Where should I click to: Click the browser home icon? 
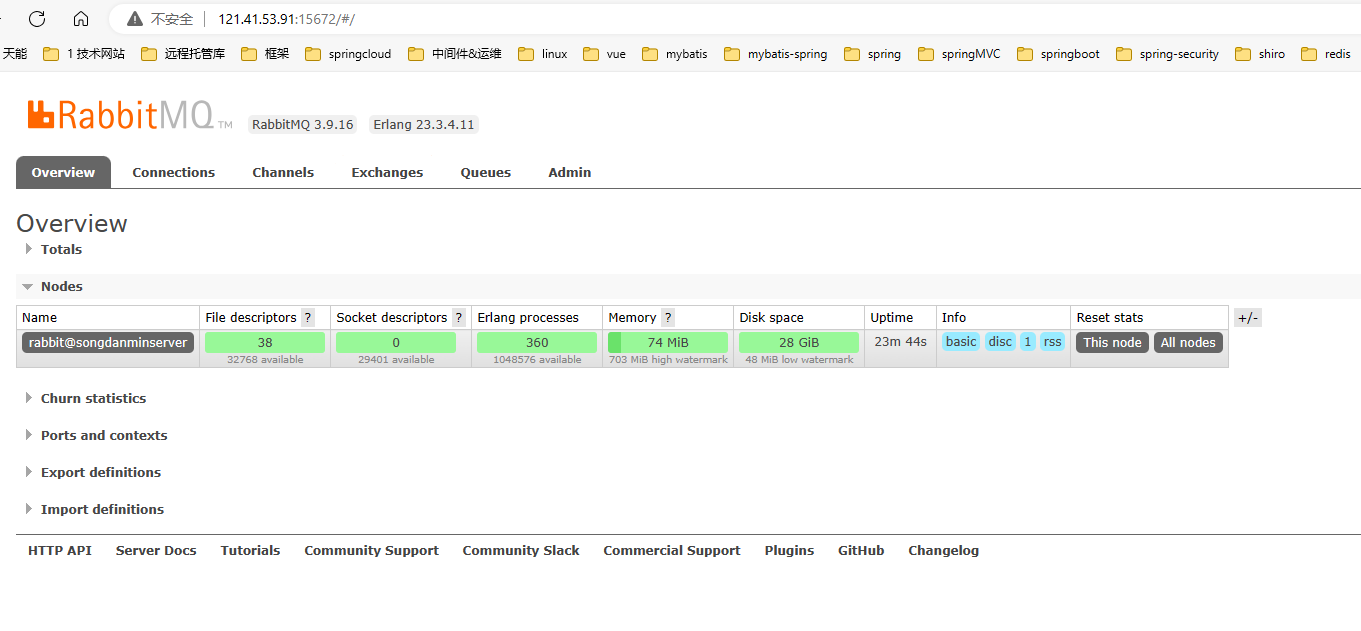click(x=81, y=18)
